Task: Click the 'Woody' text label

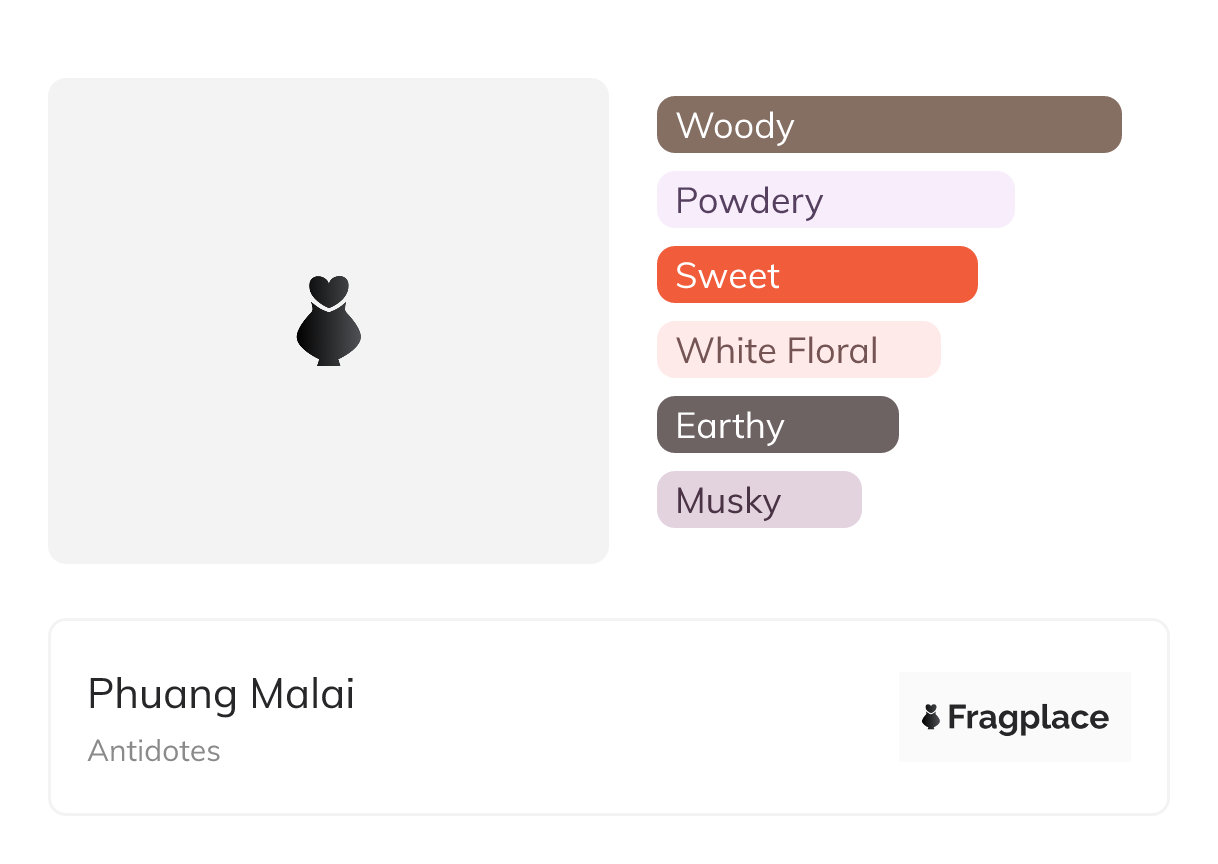Action: tap(735, 126)
